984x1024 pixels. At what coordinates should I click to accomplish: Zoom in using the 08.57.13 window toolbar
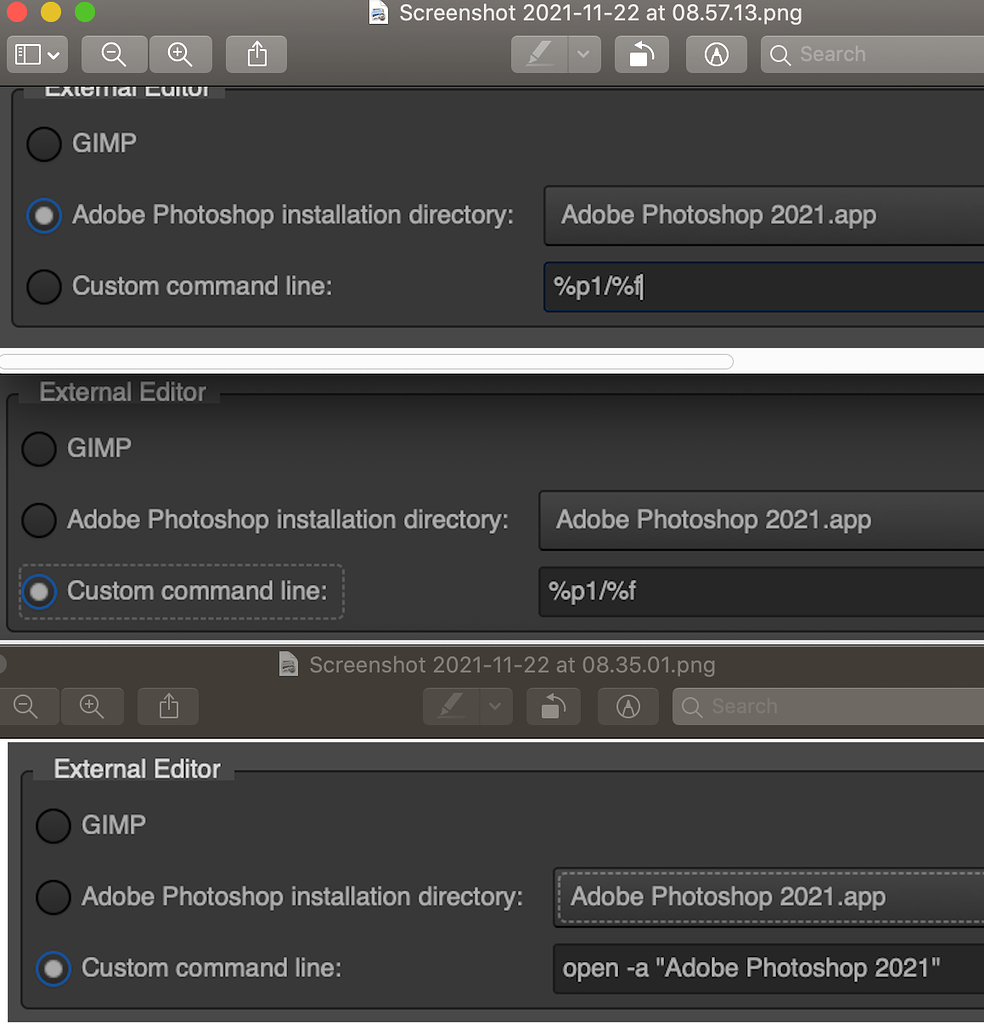[x=180, y=54]
